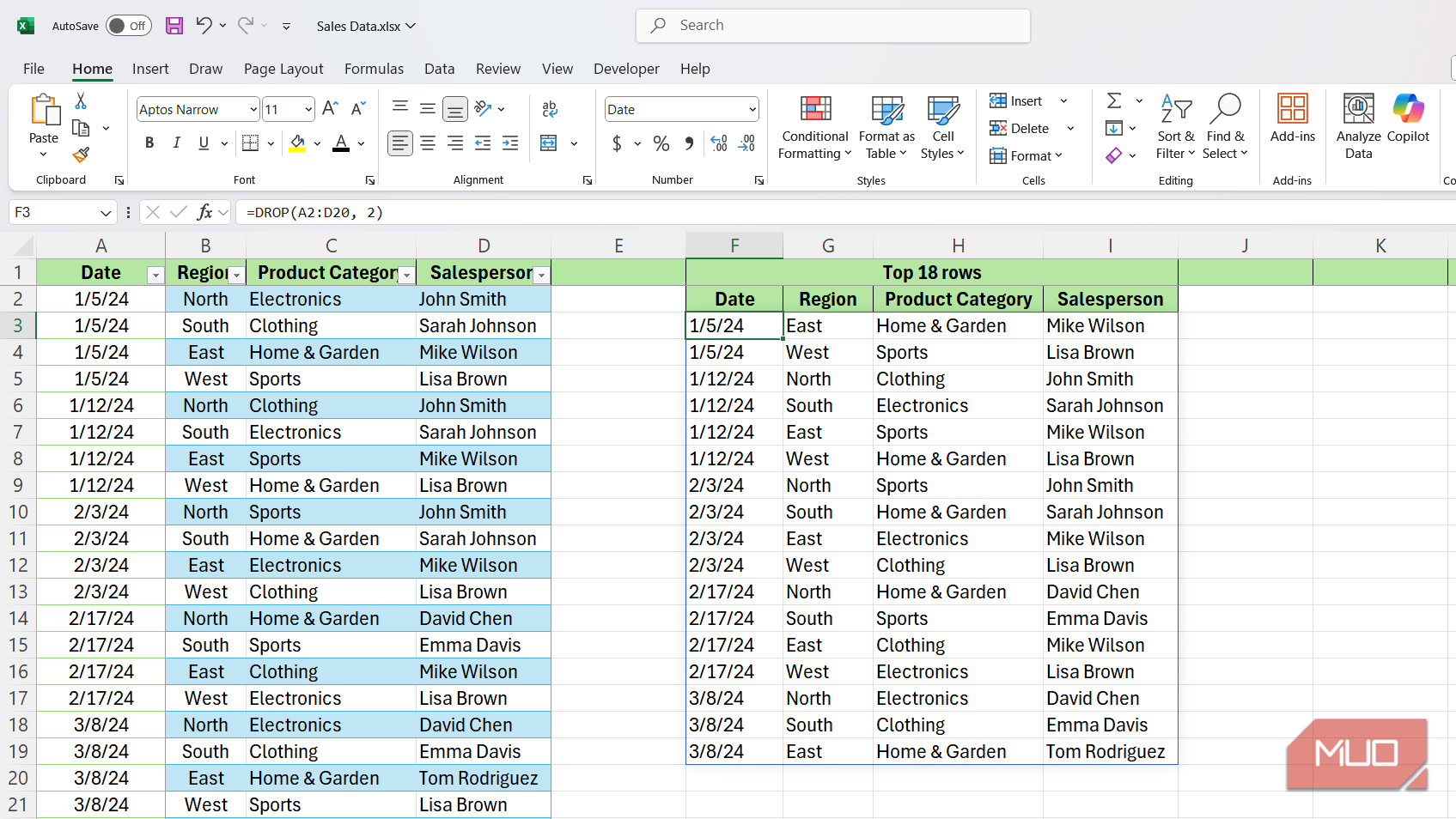Apply Percent Style to the cell
Image resolution: width=1456 pixels, height=819 pixels.
(661, 143)
